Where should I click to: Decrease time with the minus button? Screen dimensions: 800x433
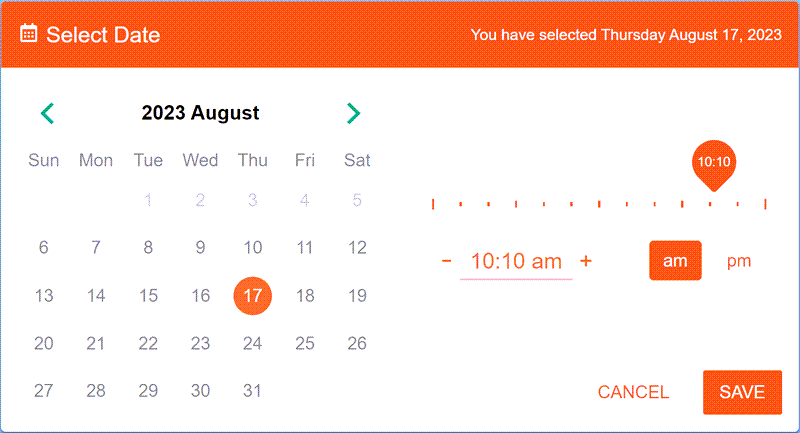point(446,261)
